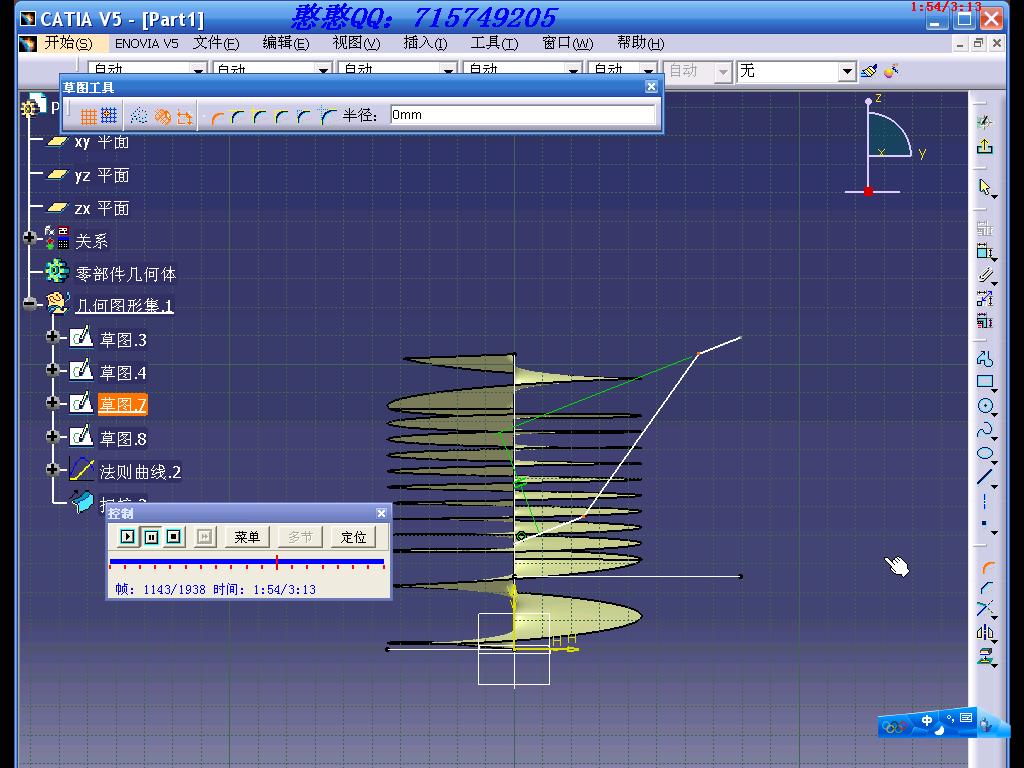The height and width of the screenshot is (768, 1024).
Task: Open the 工具 menu
Action: point(494,43)
